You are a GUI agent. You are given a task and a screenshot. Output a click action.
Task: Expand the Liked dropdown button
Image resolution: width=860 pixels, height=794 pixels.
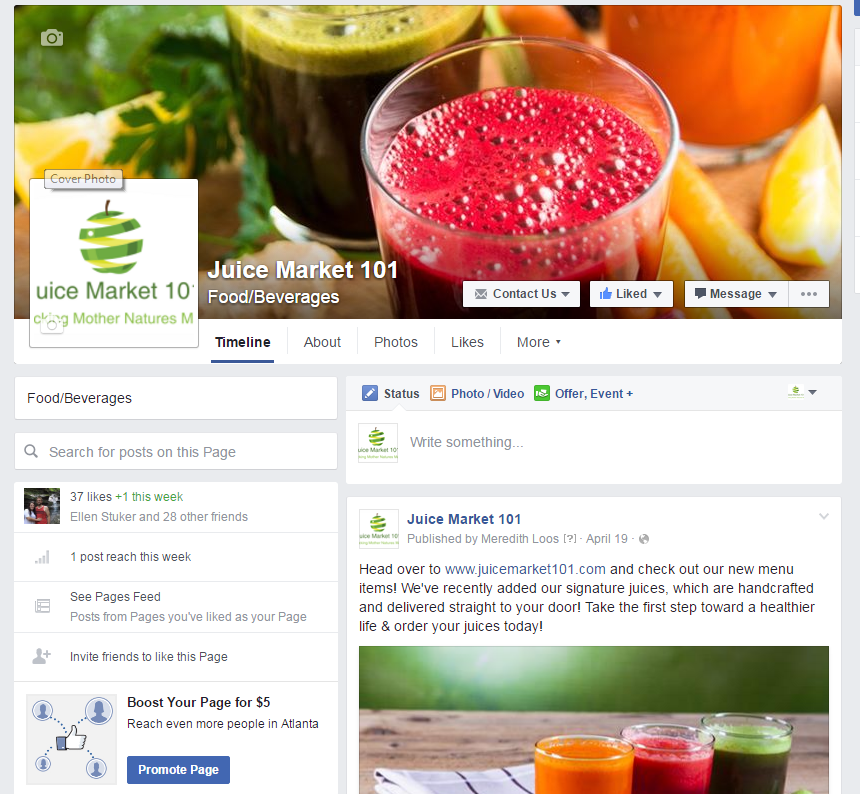click(631, 294)
